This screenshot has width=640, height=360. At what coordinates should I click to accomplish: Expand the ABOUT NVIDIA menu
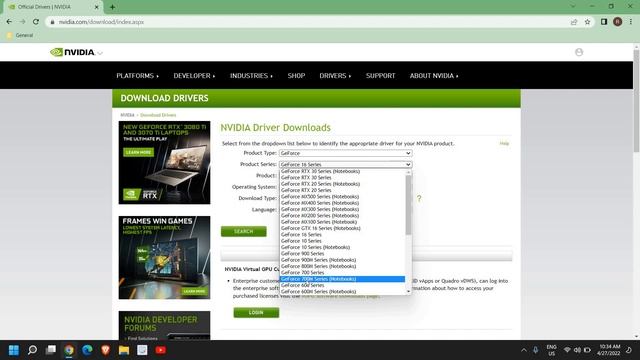(434, 76)
